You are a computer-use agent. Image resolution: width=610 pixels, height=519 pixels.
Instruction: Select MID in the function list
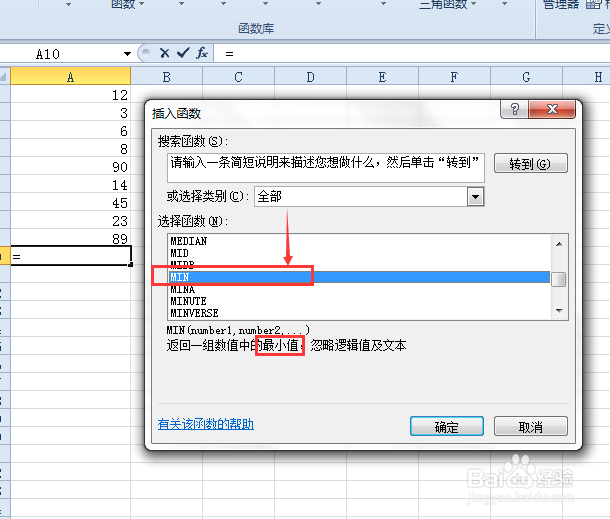pyautogui.click(x=359, y=253)
